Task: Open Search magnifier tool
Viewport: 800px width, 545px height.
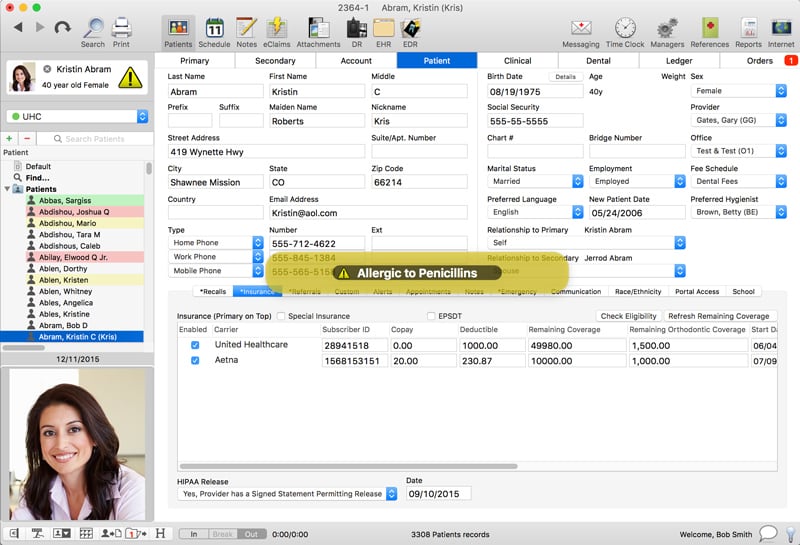Action: 93,33
